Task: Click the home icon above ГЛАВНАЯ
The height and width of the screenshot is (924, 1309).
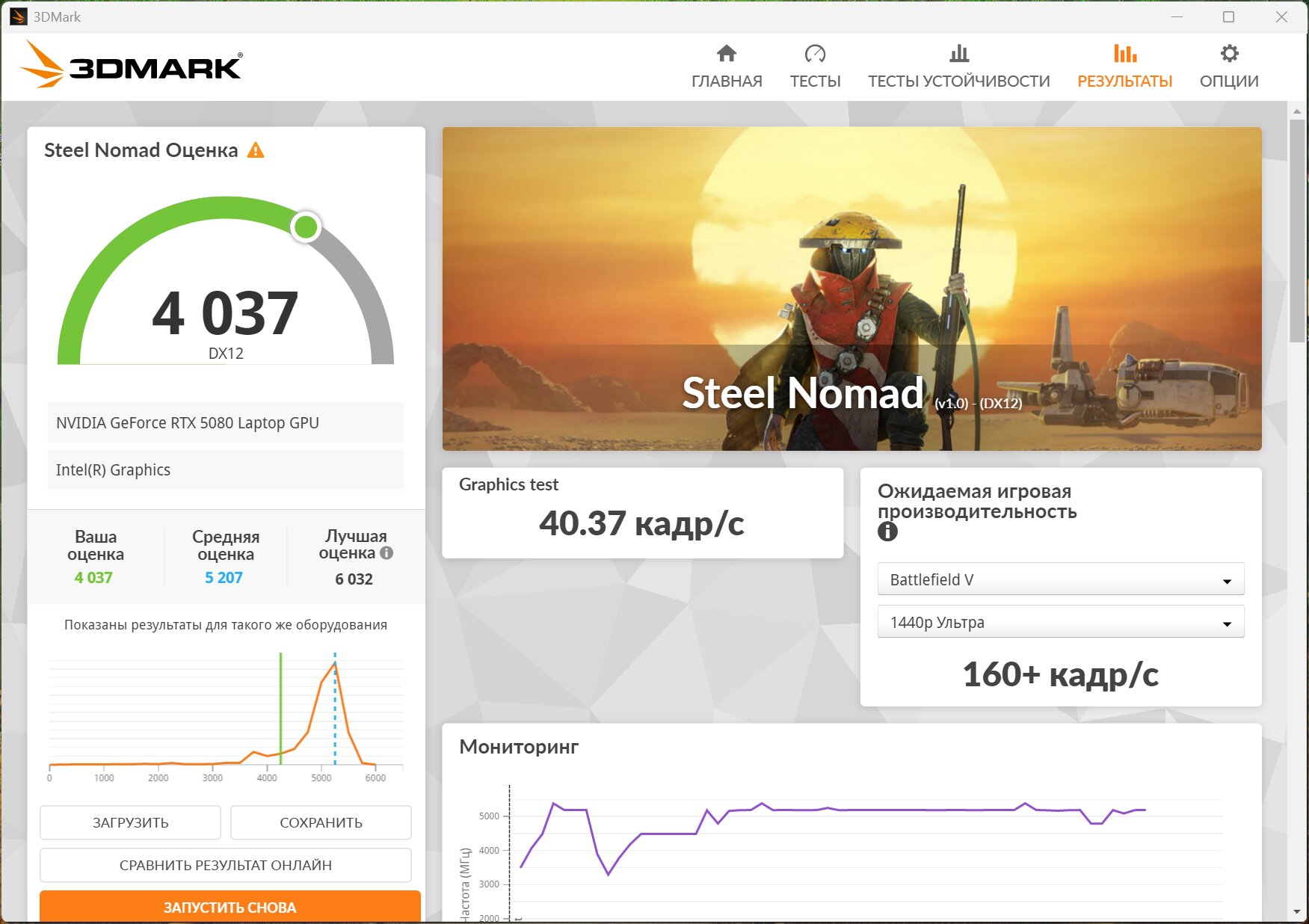Action: click(726, 53)
